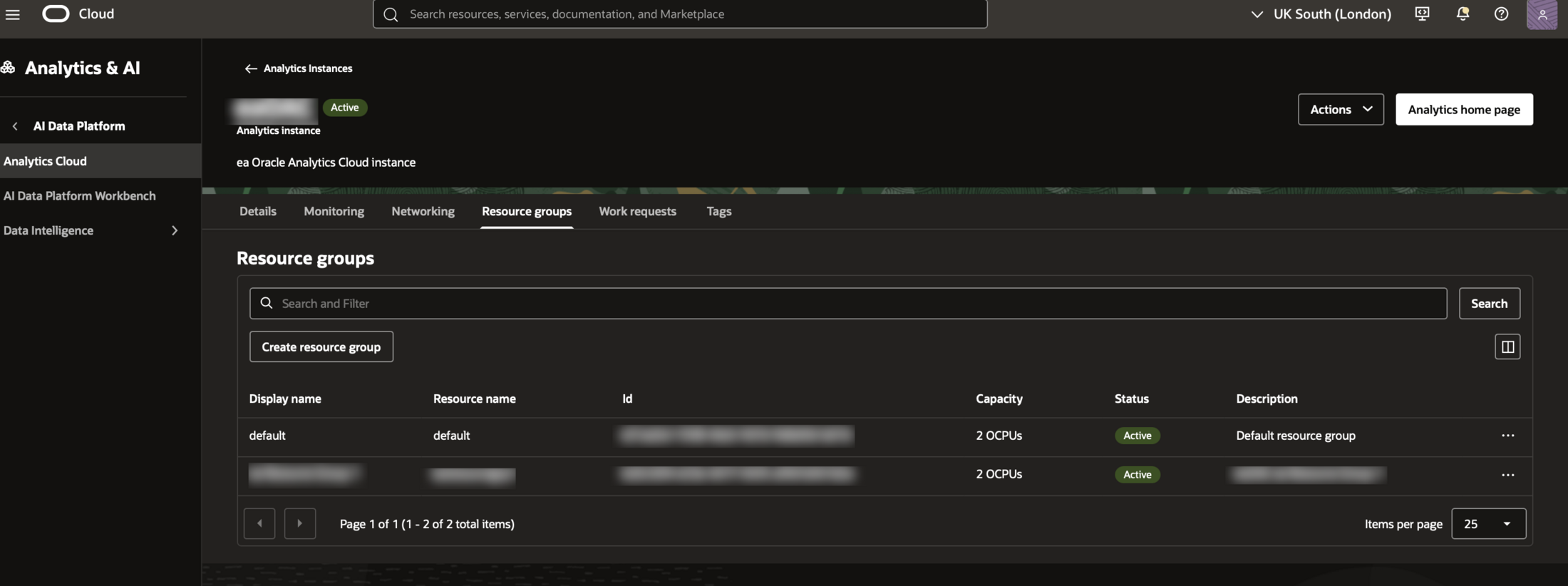Focus the Search and Filter field
Screen dimensions: 1568x586
(848, 303)
